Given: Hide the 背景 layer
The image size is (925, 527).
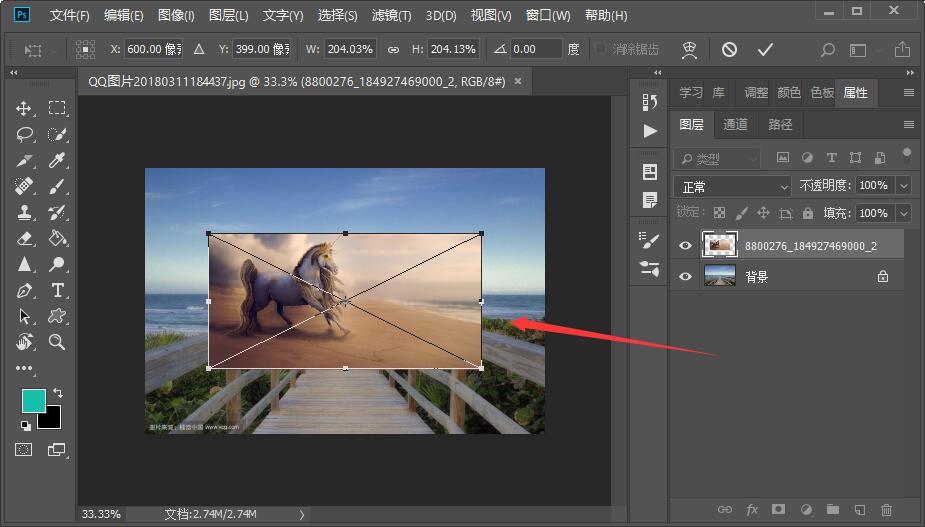Looking at the screenshot, I should tap(685, 276).
